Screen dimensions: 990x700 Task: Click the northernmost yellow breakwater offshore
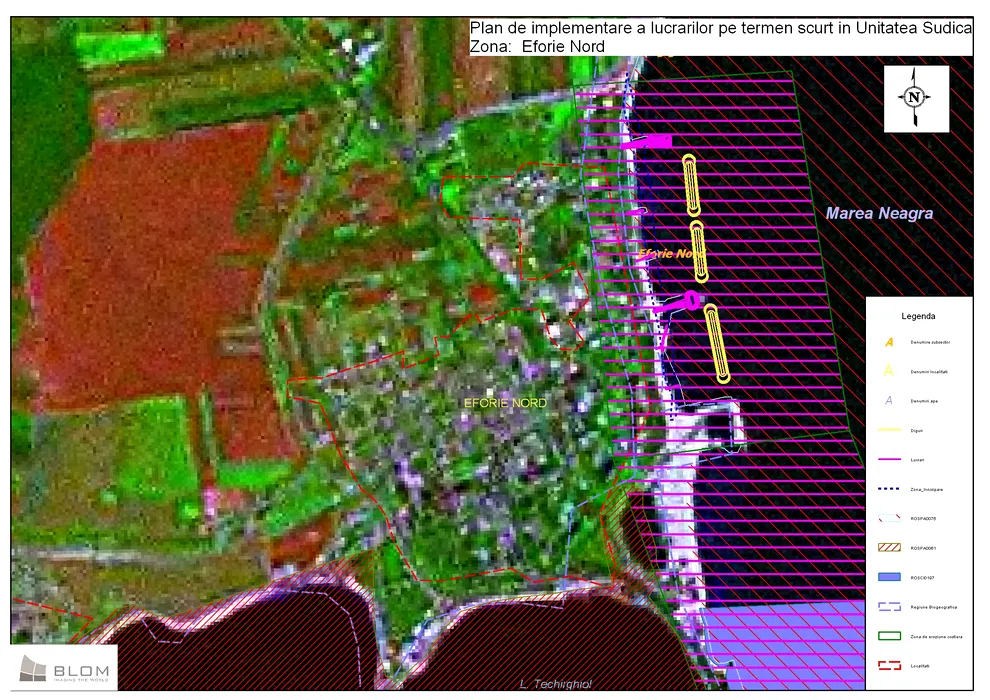coord(690,185)
